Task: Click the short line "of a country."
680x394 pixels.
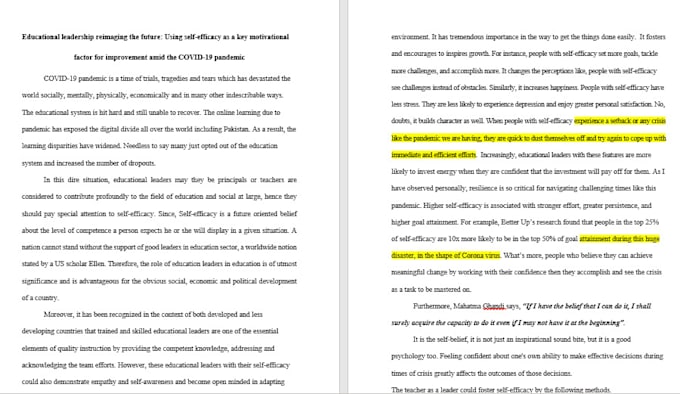Action: point(40,298)
